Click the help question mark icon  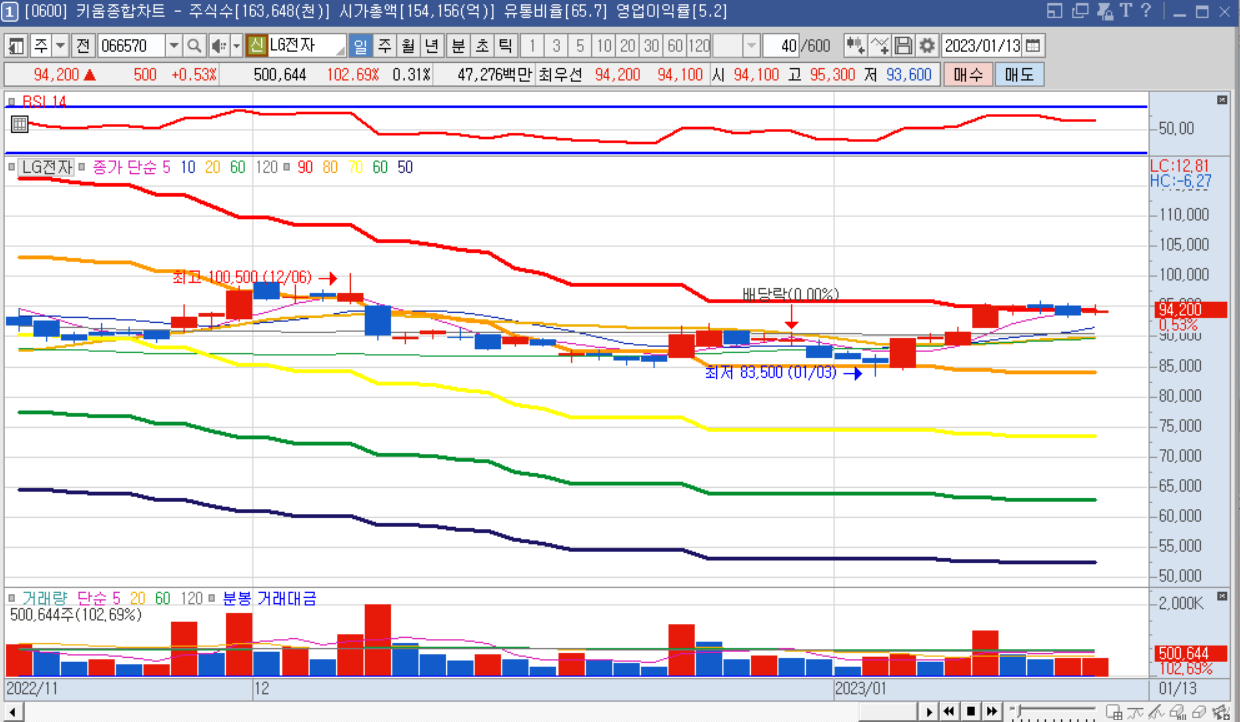click(x=1145, y=11)
